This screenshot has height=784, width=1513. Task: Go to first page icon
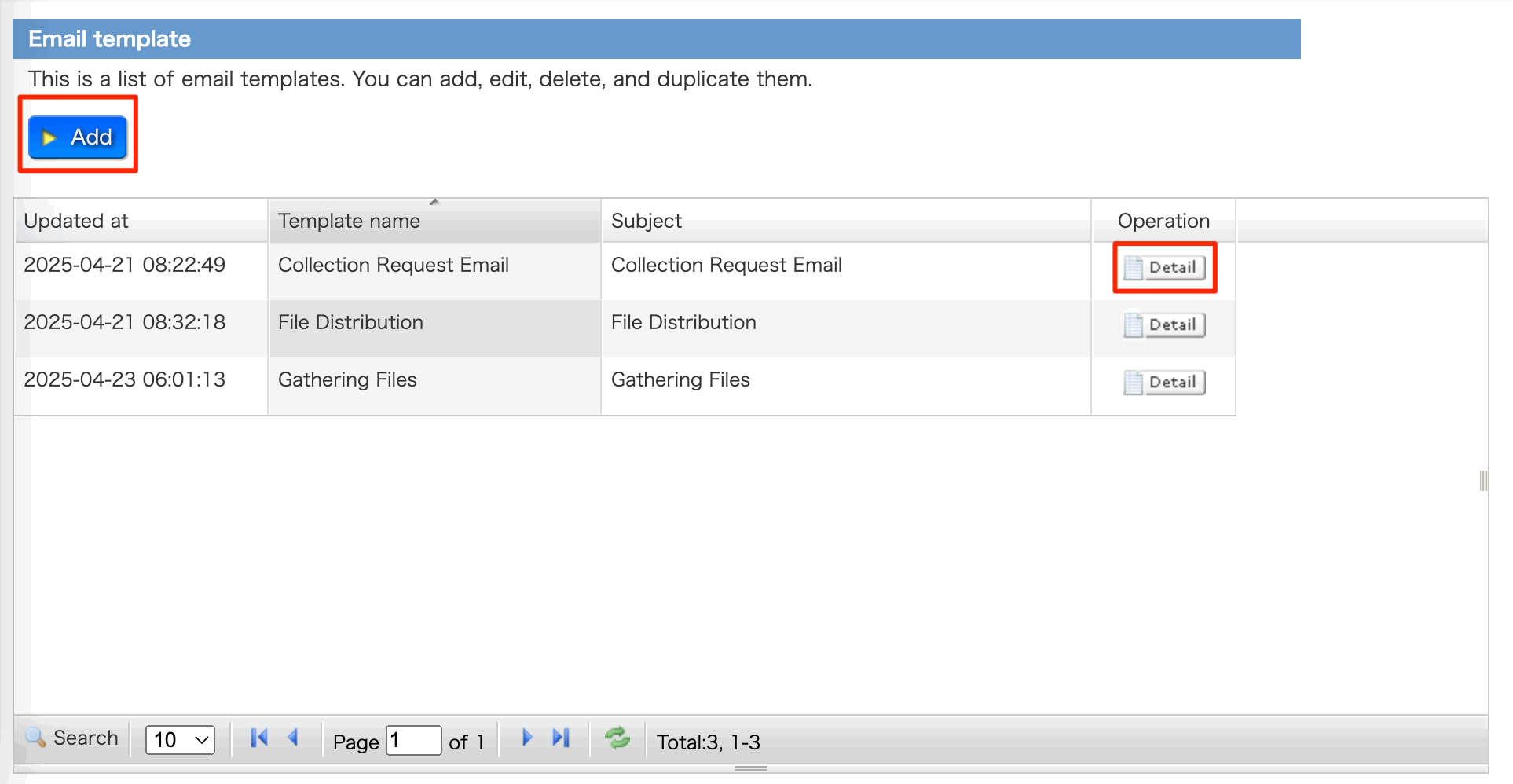coord(258,738)
